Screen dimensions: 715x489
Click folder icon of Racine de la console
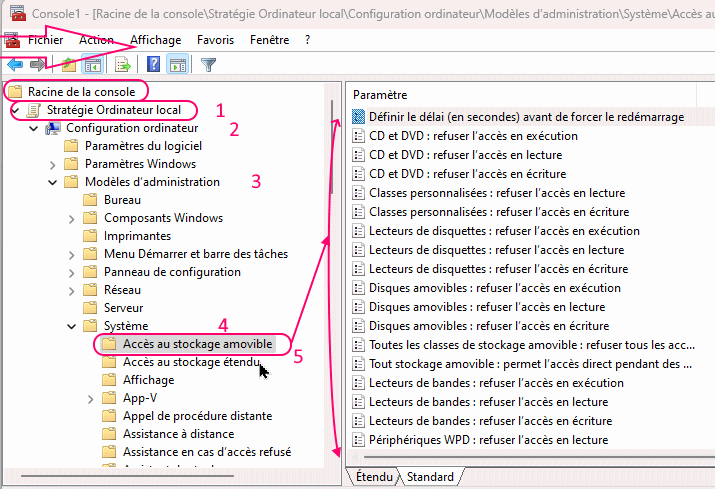click(x=15, y=92)
